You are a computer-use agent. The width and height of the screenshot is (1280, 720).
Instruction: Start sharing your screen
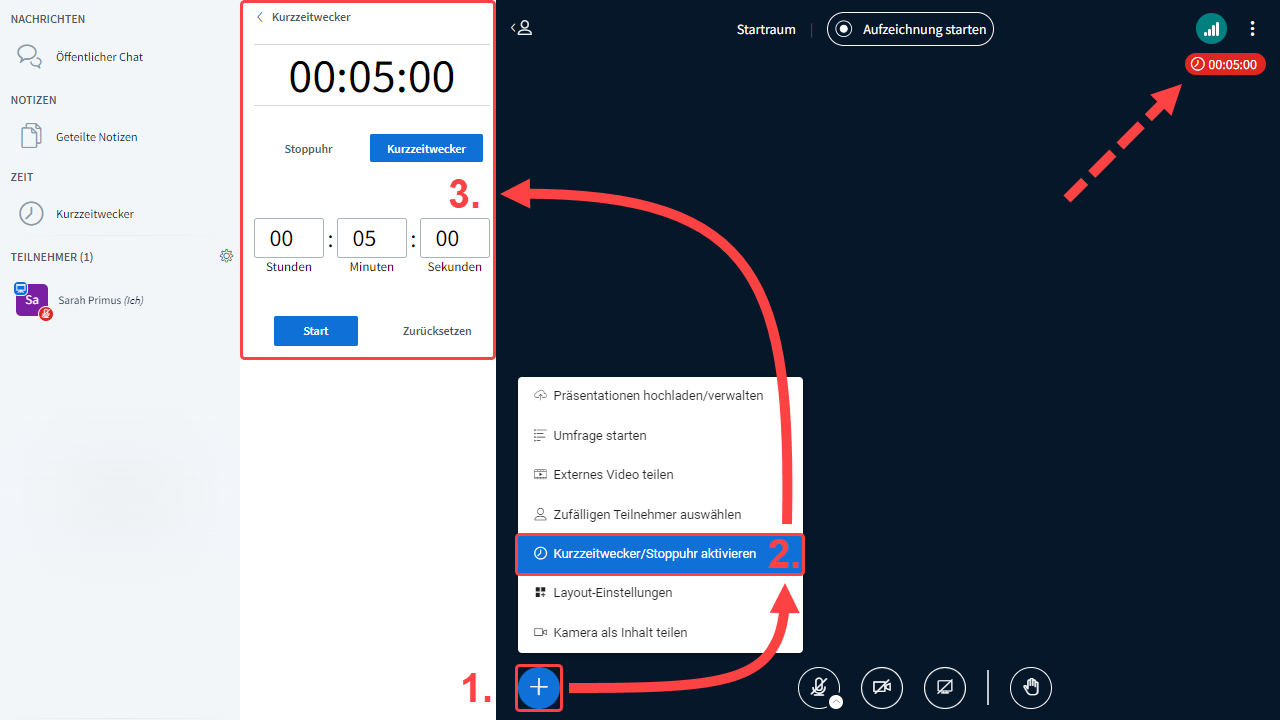pyautogui.click(x=944, y=687)
